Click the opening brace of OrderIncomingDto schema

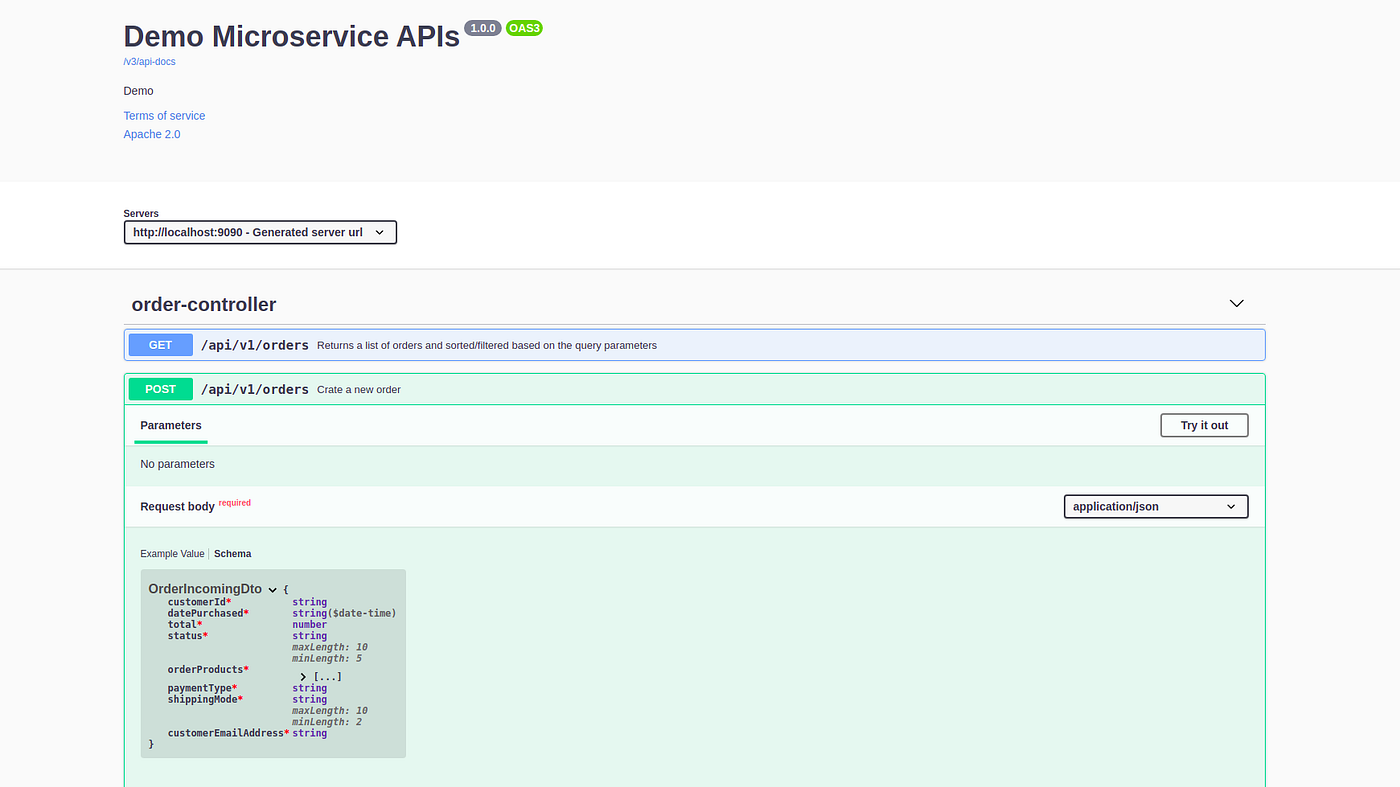(x=286, y=589)
